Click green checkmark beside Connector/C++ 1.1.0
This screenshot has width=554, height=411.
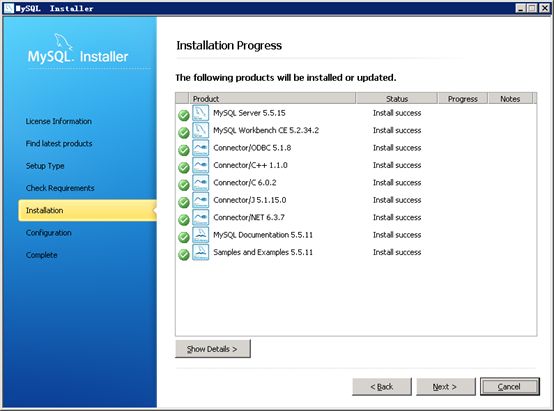pos(184,167)
